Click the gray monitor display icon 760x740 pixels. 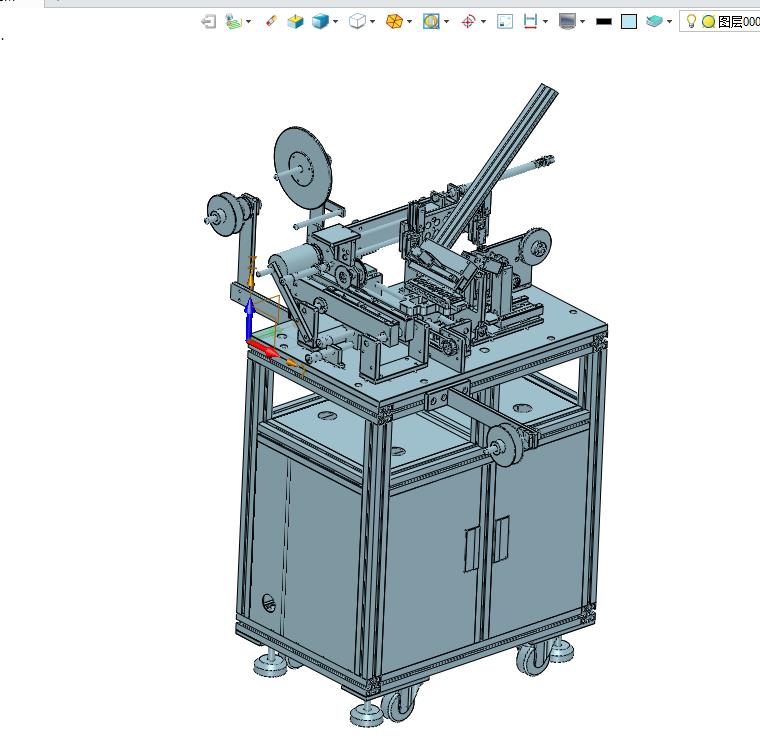[x=567, y=21]
